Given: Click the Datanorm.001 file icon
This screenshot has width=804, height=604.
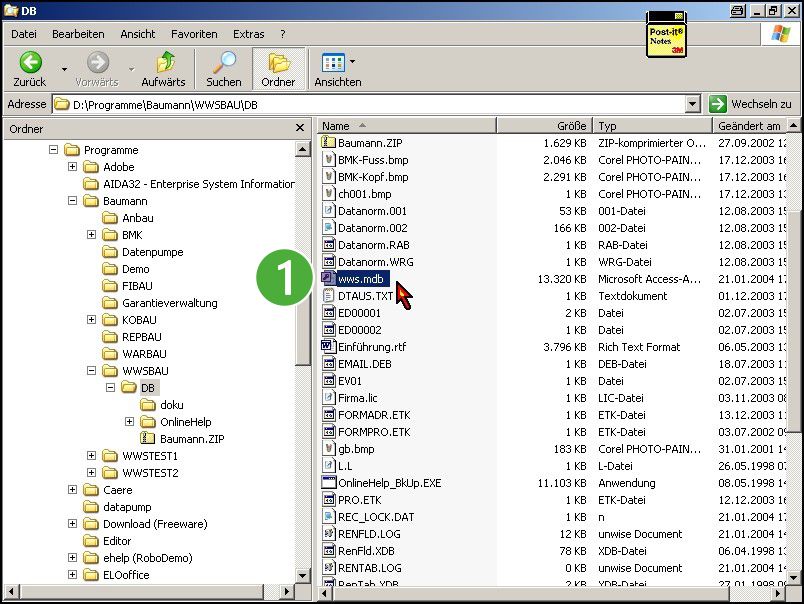Looking at the screenshot, I should click(x=328, y=210).
